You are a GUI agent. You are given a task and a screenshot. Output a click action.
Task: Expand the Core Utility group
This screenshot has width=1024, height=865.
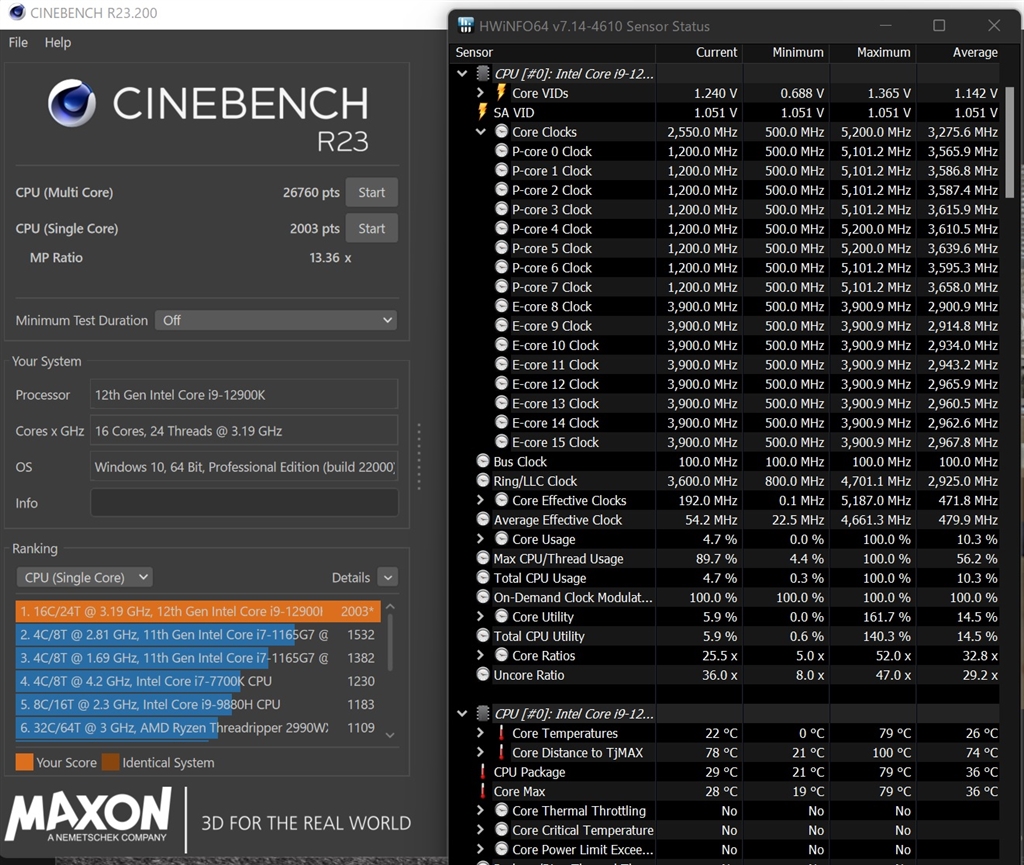[481, 616]
